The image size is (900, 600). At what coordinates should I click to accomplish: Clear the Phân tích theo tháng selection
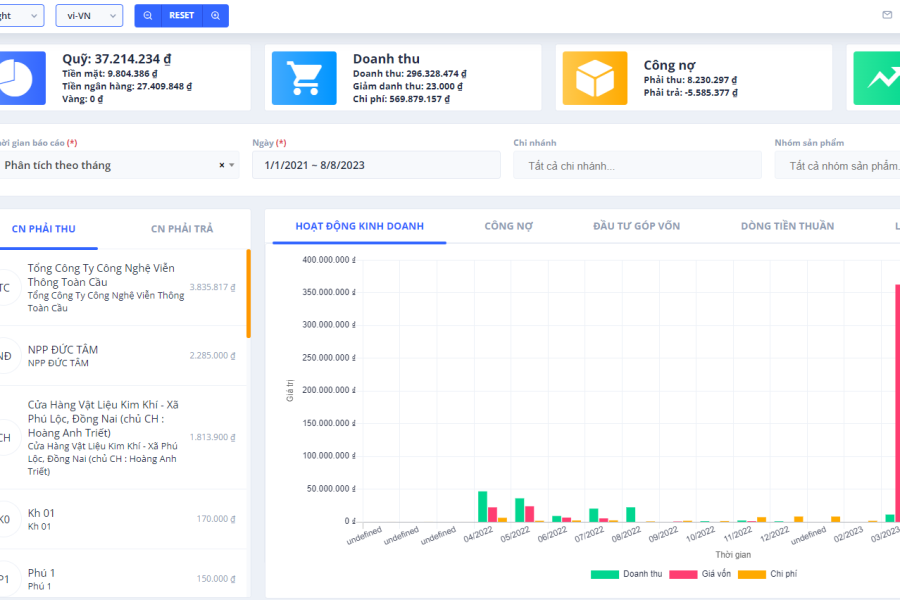(x=221, y=165)
